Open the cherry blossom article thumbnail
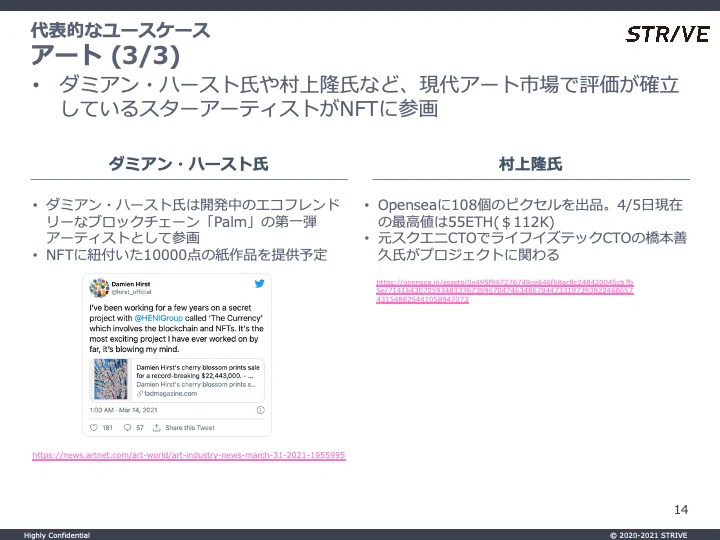720x540 pixels. coord(110,379)
